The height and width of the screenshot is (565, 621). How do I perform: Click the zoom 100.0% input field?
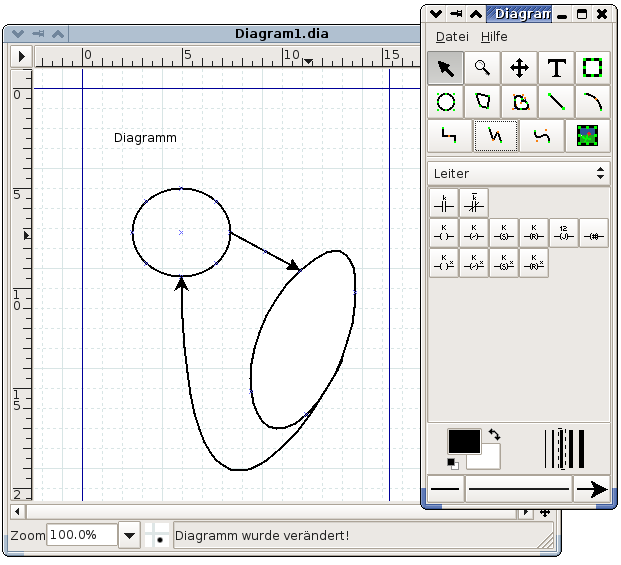pos(82,535)
